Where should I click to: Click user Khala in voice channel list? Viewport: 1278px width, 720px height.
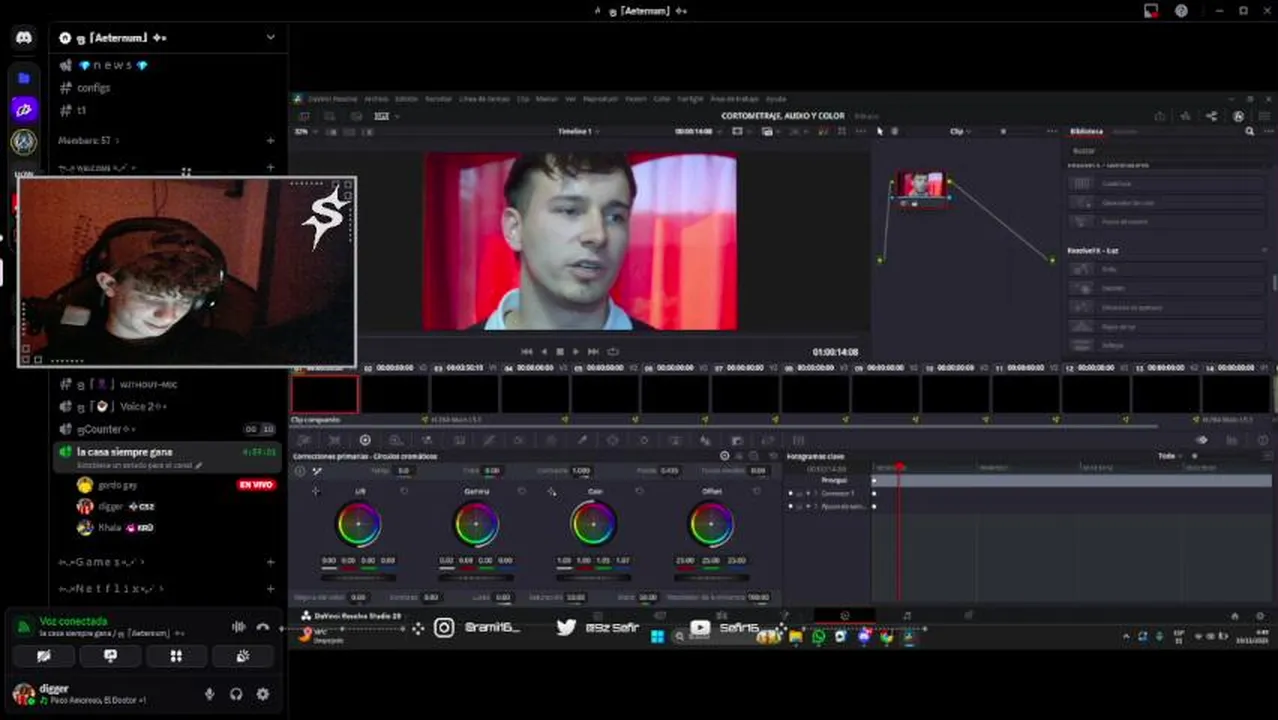pyautogui.click(x=109, y=528)
